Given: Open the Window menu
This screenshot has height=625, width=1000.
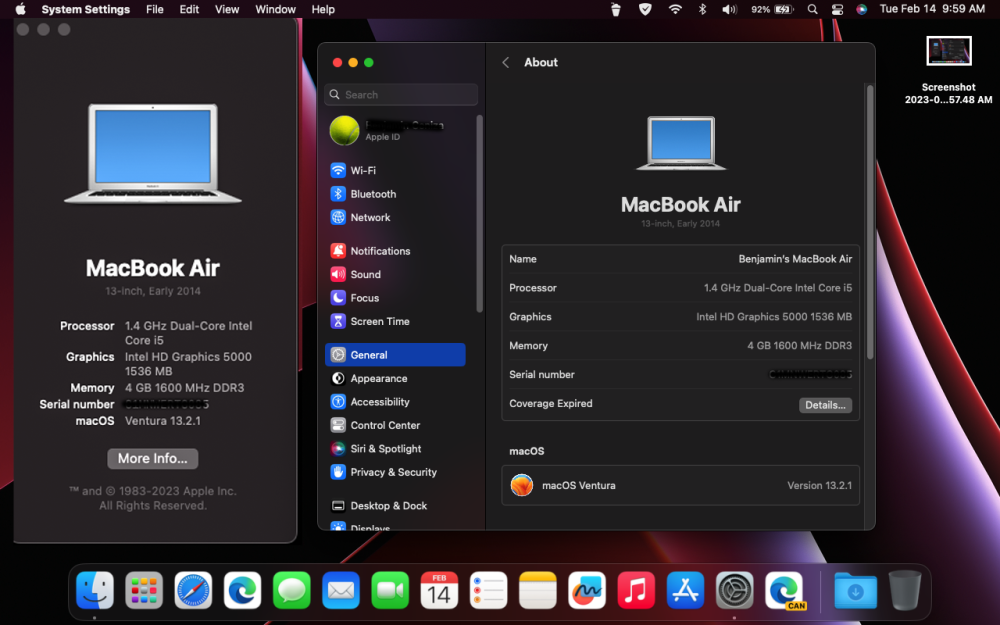Looking at the screenshot, I should 275,10.
